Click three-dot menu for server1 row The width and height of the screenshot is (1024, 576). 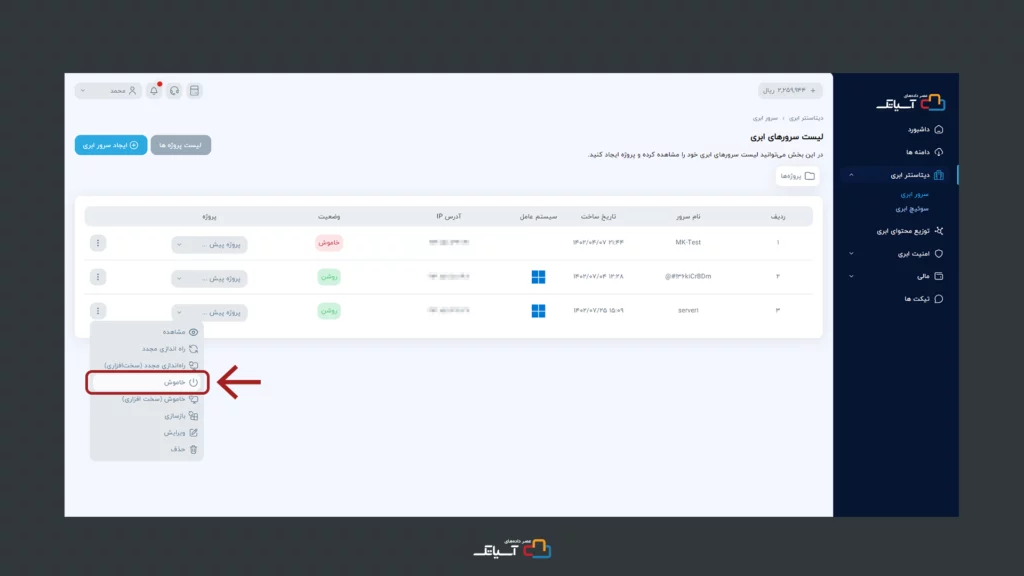pos(98,311)
